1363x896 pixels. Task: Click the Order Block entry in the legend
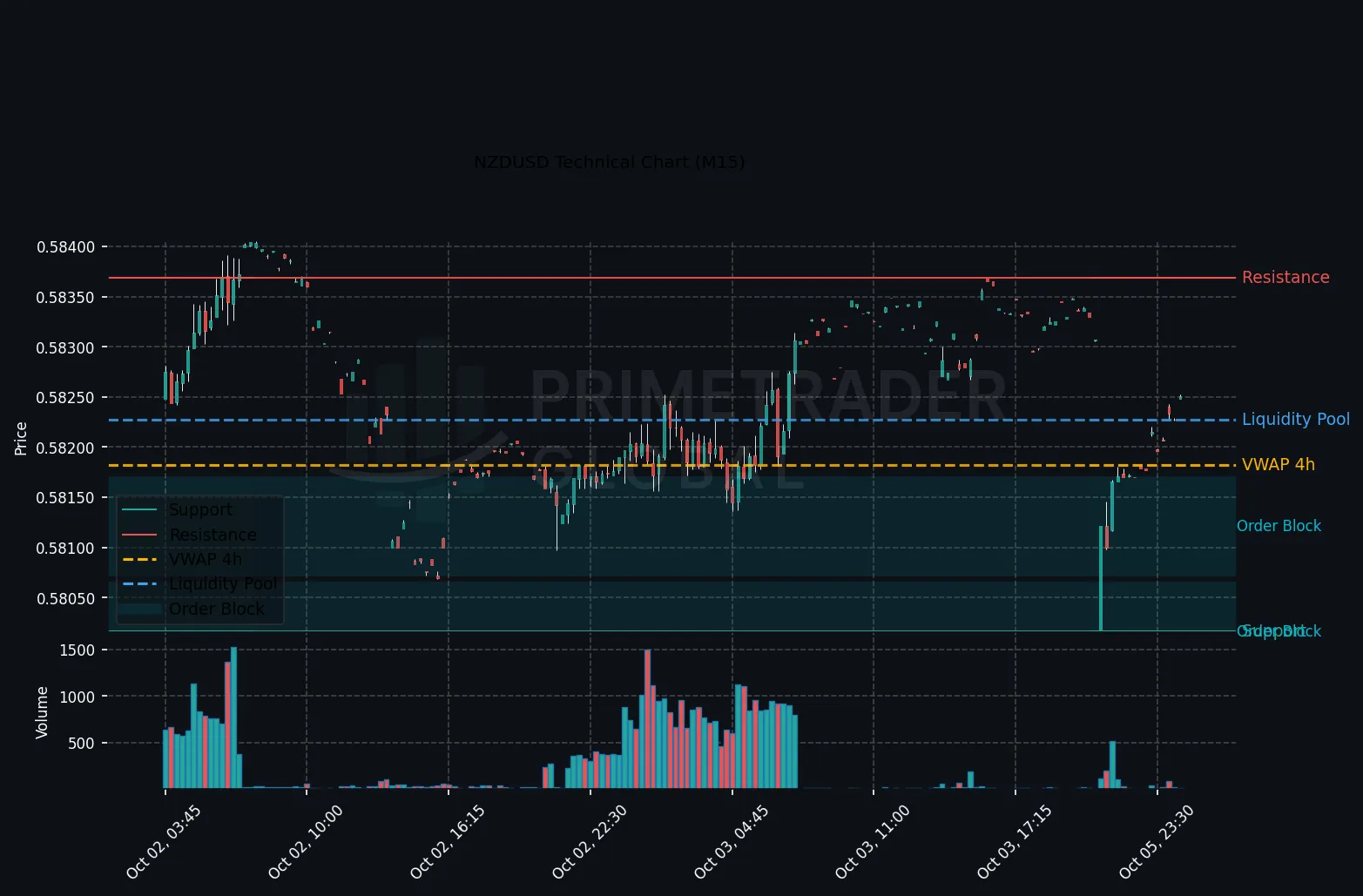[217, 609]
